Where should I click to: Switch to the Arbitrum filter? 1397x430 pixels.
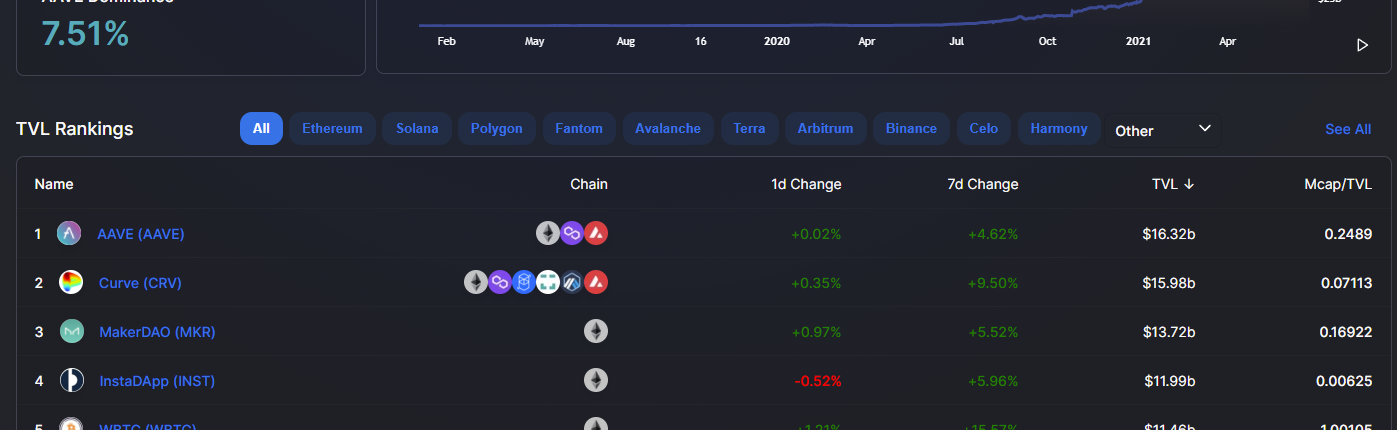(825, 129)
